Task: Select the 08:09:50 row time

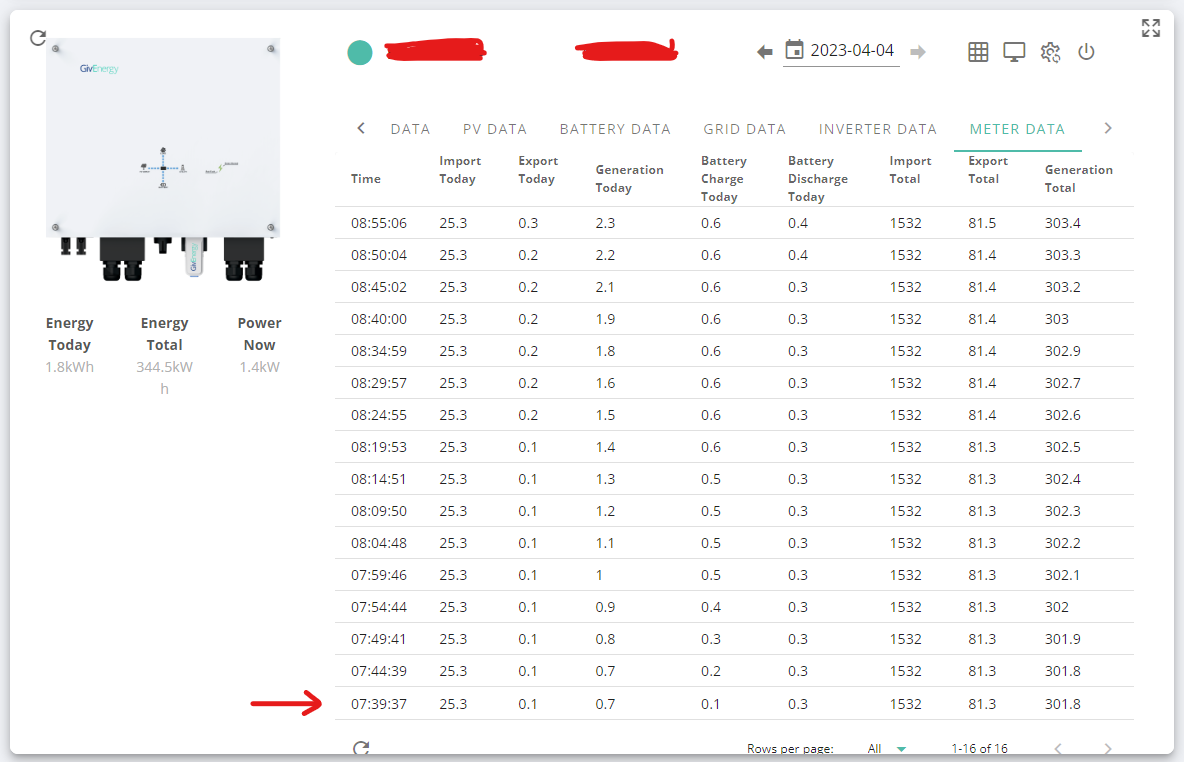Action: [378, 511]
